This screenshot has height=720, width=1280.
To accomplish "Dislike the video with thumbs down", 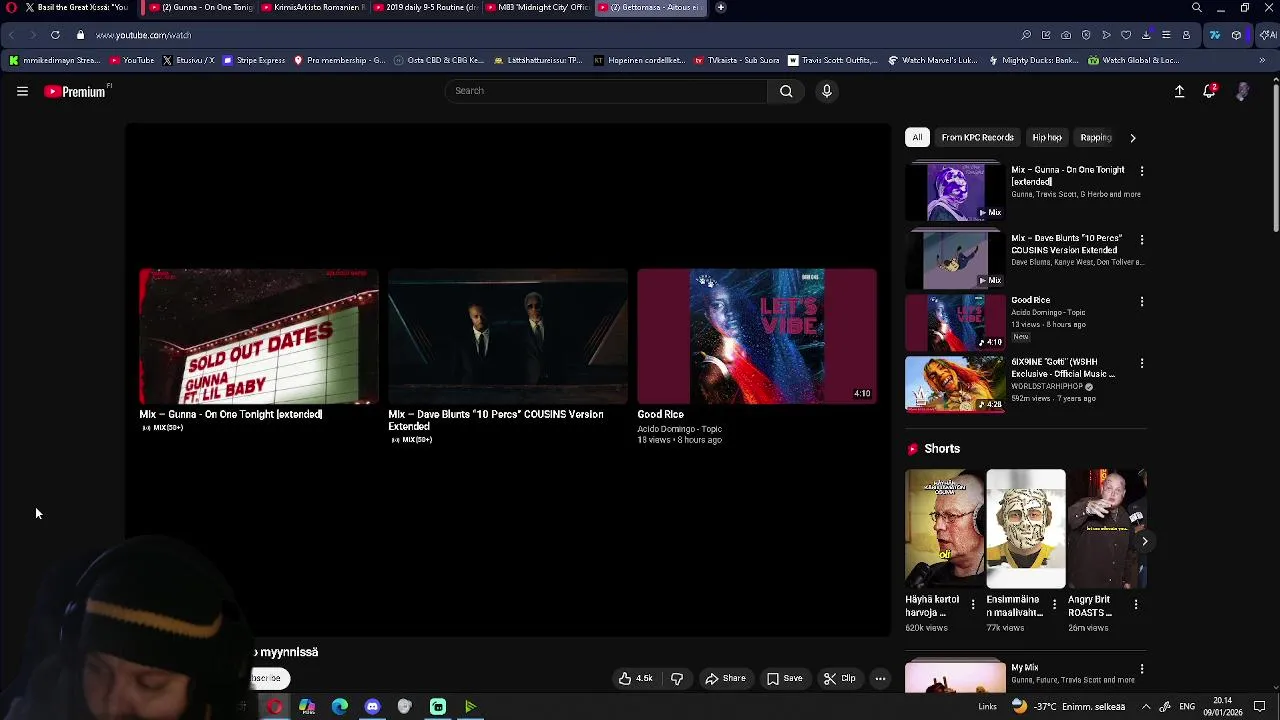I will pos(677,678).
